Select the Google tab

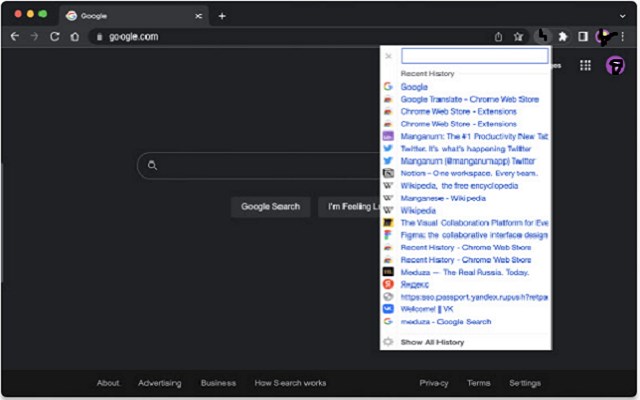134,16
